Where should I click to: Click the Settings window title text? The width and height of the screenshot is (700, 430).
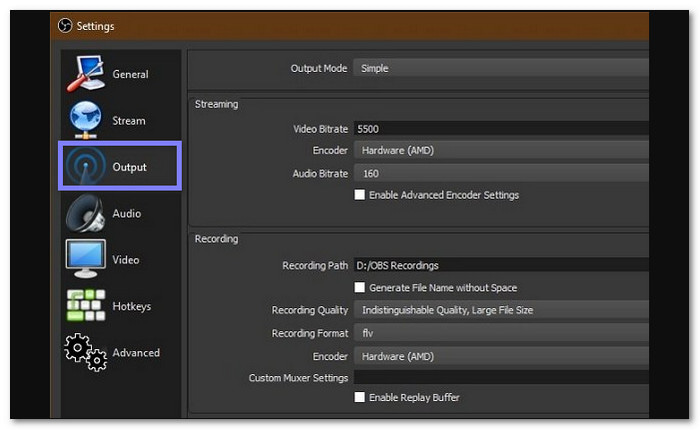(96, 26)
